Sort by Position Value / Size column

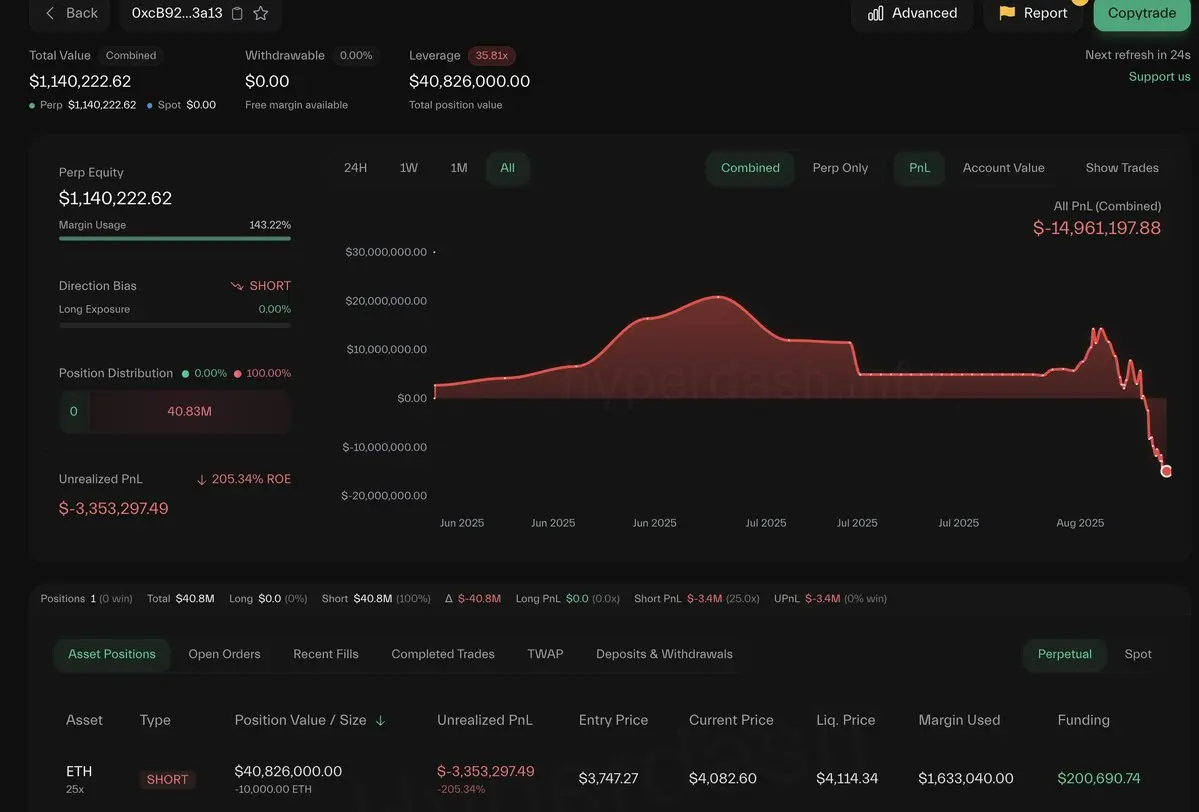pos(301,720)
